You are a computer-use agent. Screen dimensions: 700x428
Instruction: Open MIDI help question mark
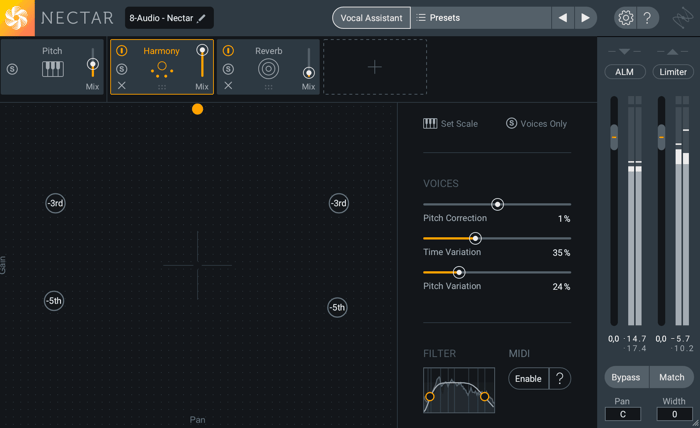click(x=560, y=378)
